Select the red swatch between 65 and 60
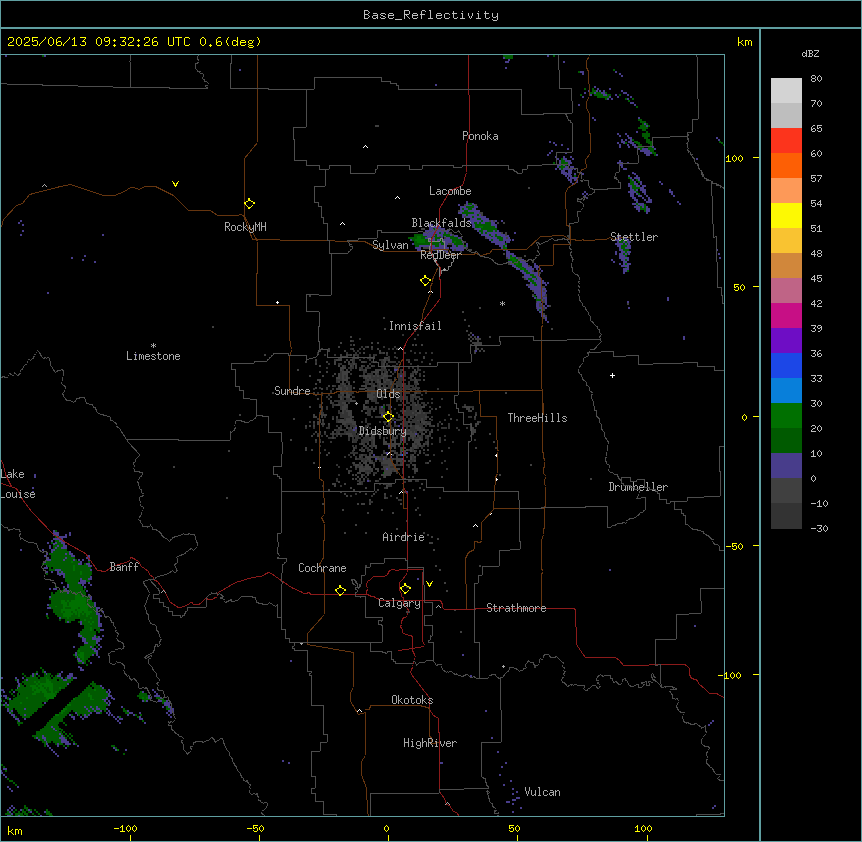862x842 pixels. coord(786,141)
